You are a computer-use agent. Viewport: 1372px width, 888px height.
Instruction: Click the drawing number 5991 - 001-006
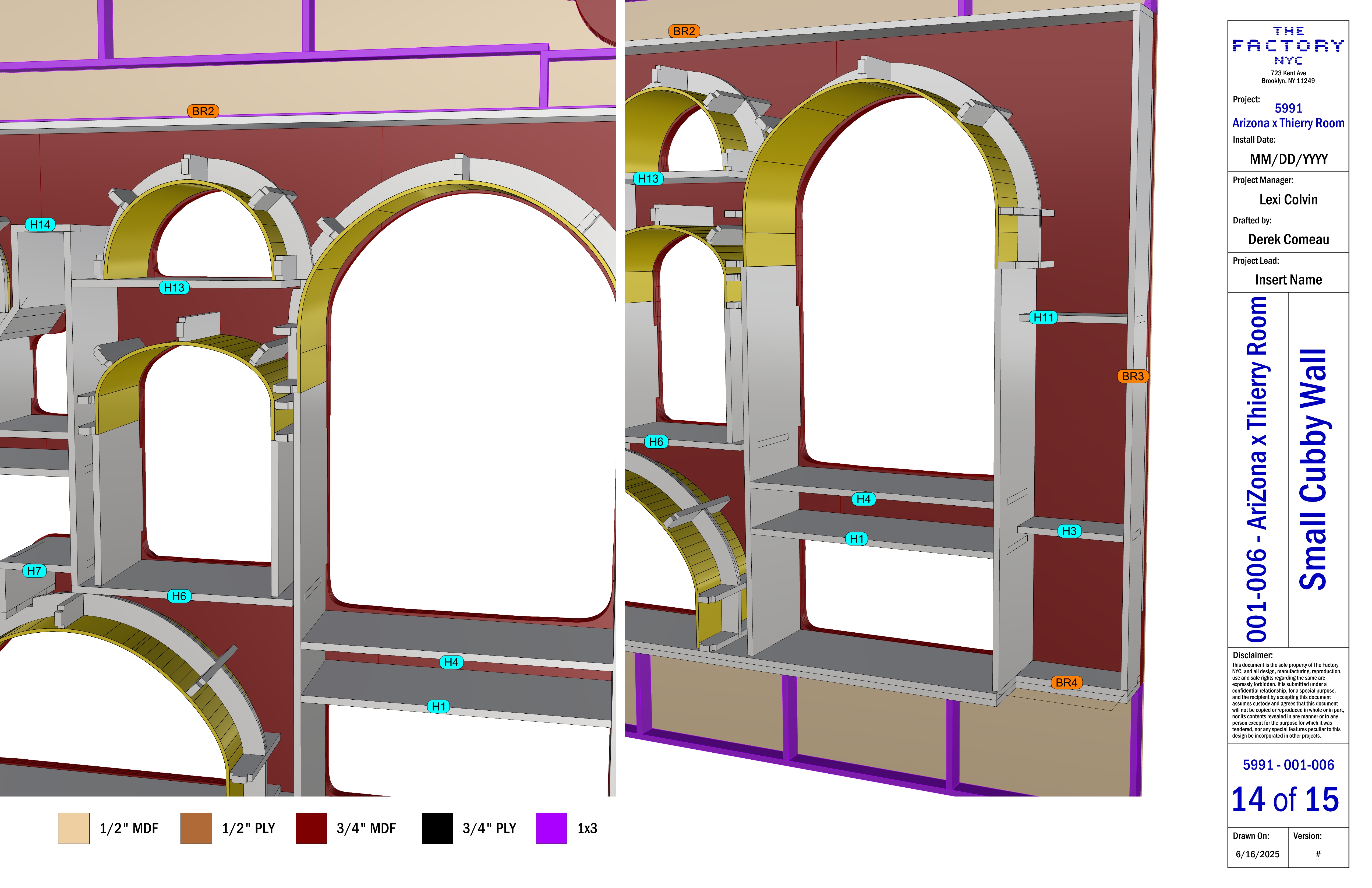coord(1288,764)
